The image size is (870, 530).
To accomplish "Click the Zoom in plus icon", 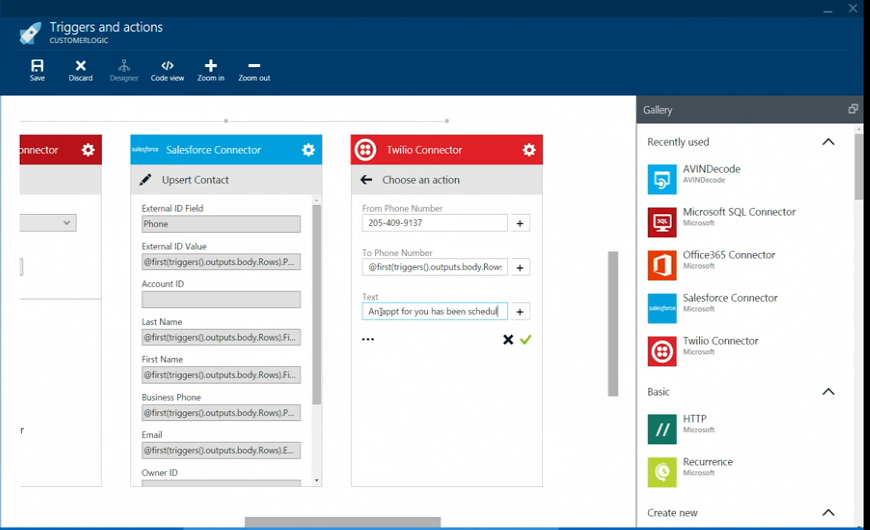I will [x=210, y=66].
